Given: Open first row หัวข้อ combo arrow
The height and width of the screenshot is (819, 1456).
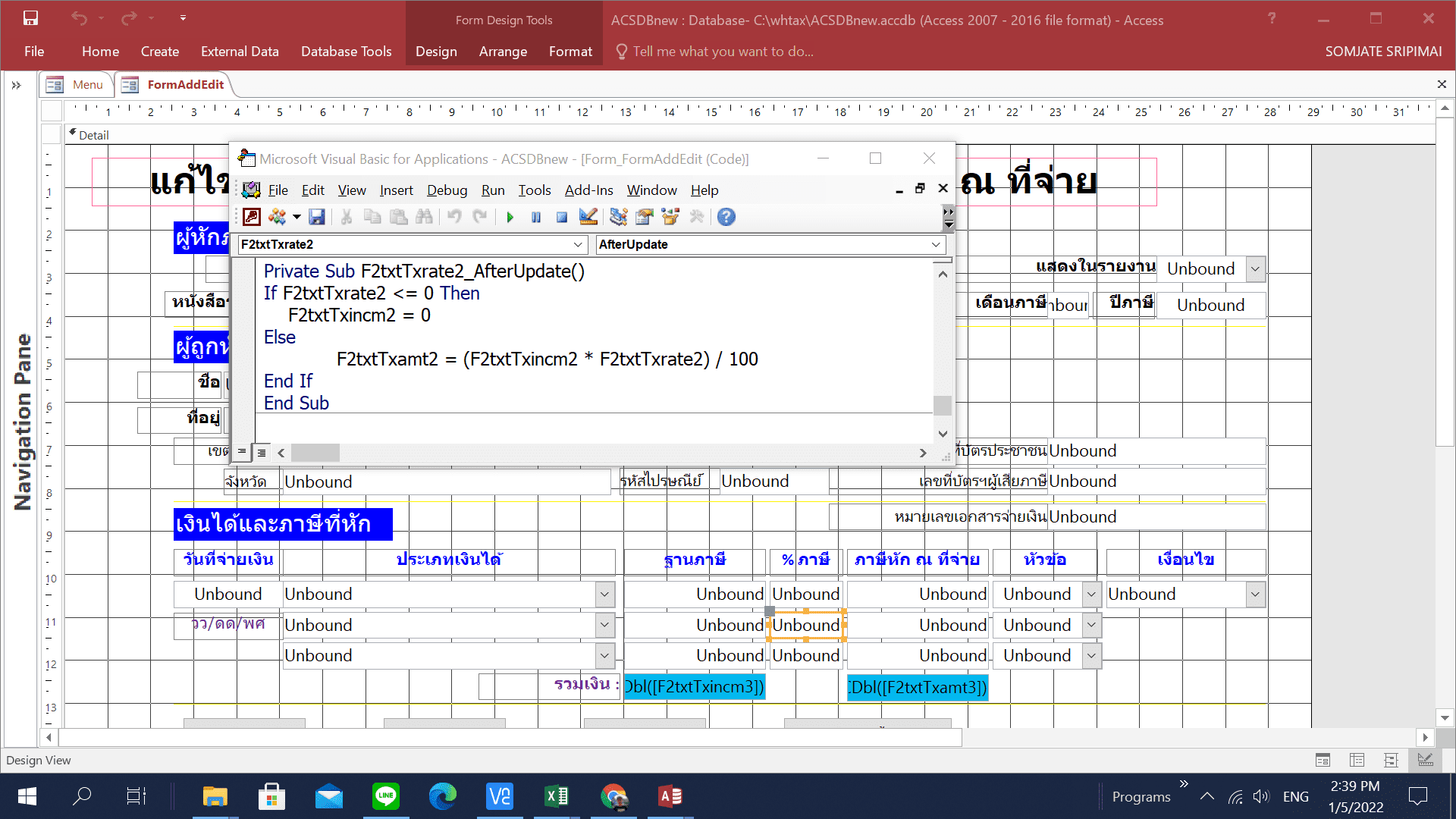Looking at the screenshot, I should 1091,594.
